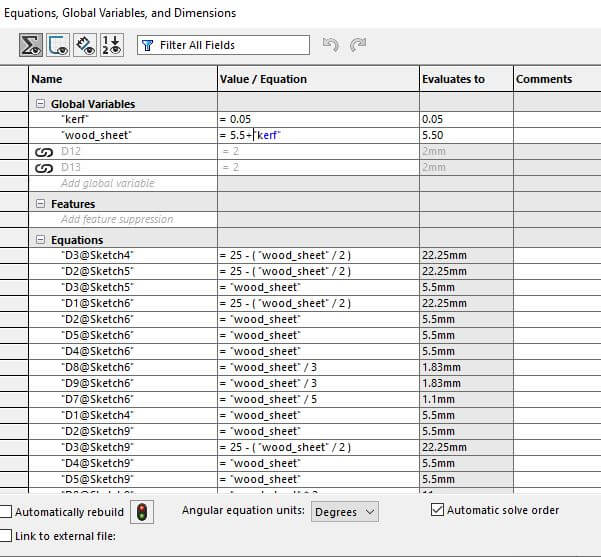Click the equation = 5.5+"kerf"

pos(319,135)
